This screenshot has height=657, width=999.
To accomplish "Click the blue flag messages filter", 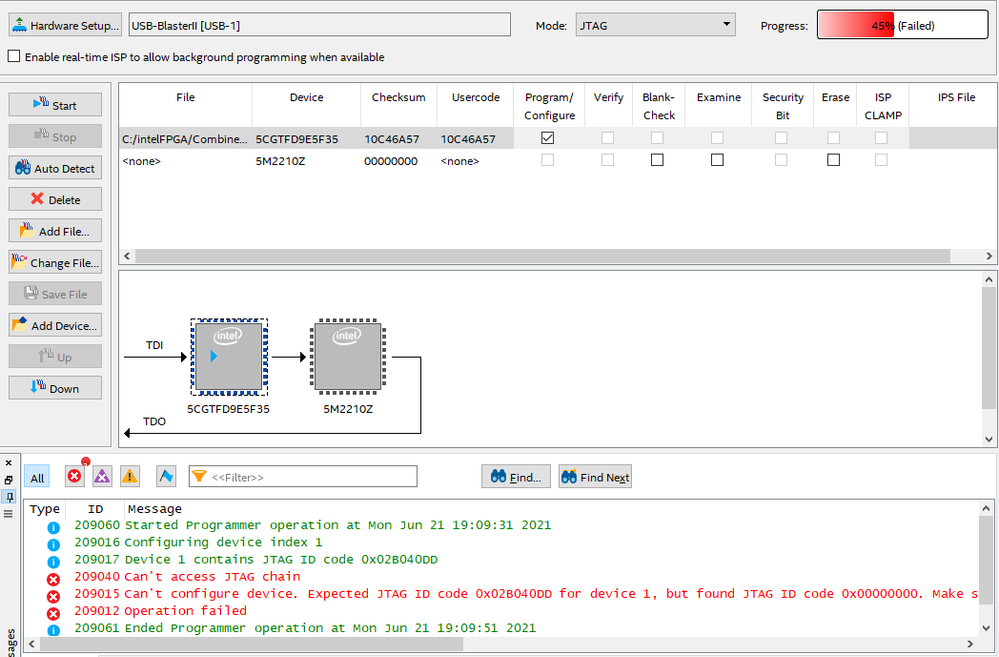I will pyautogui.click(x=165, y=477).
